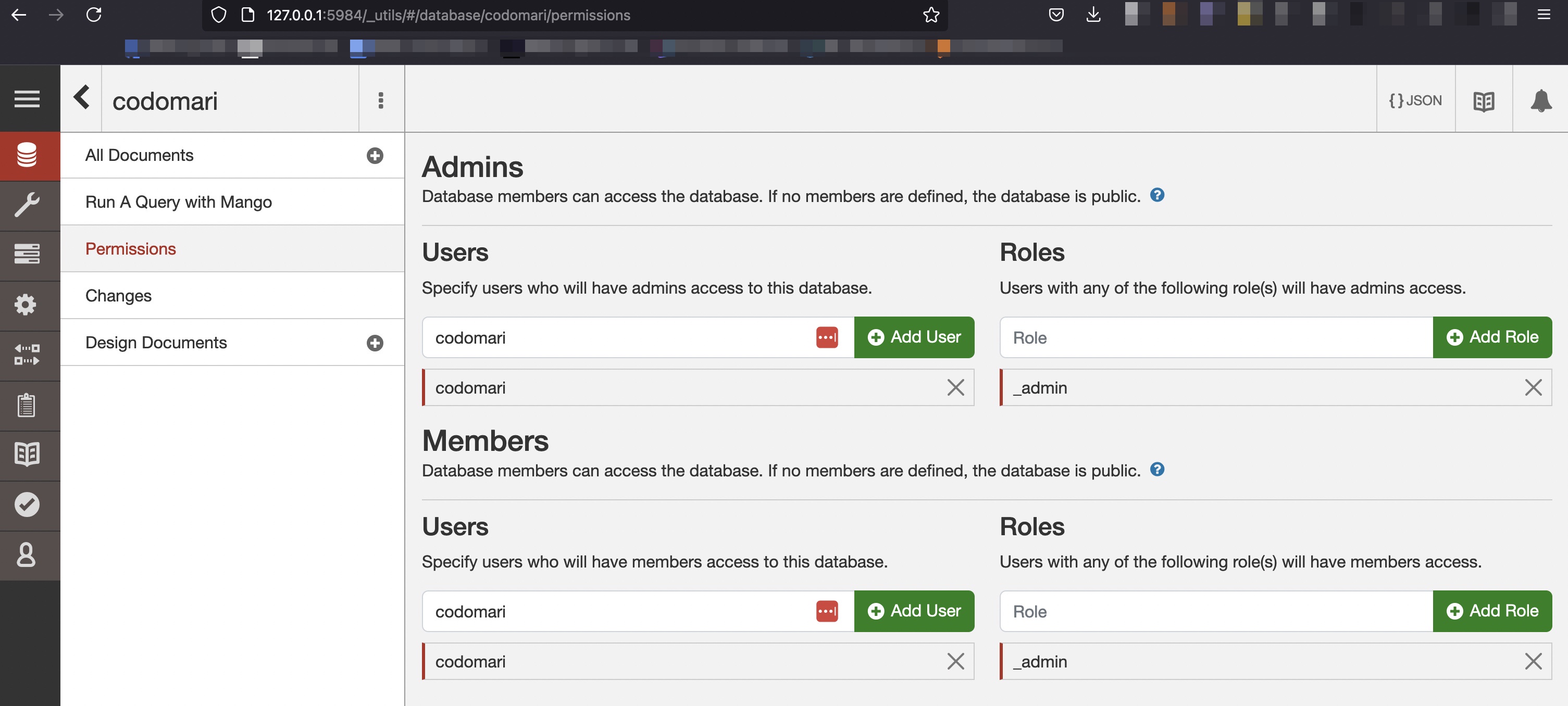1568x706 pixels.
Task: Open the browser application menu
Action: click(x=1544, y=15)
